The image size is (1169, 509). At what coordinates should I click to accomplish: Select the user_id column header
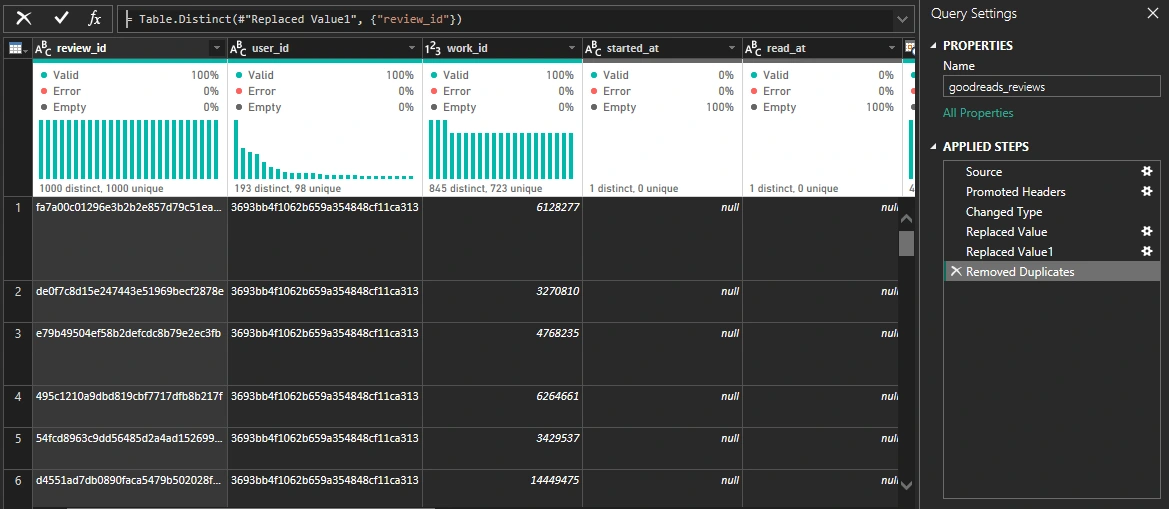click(325, 48)
